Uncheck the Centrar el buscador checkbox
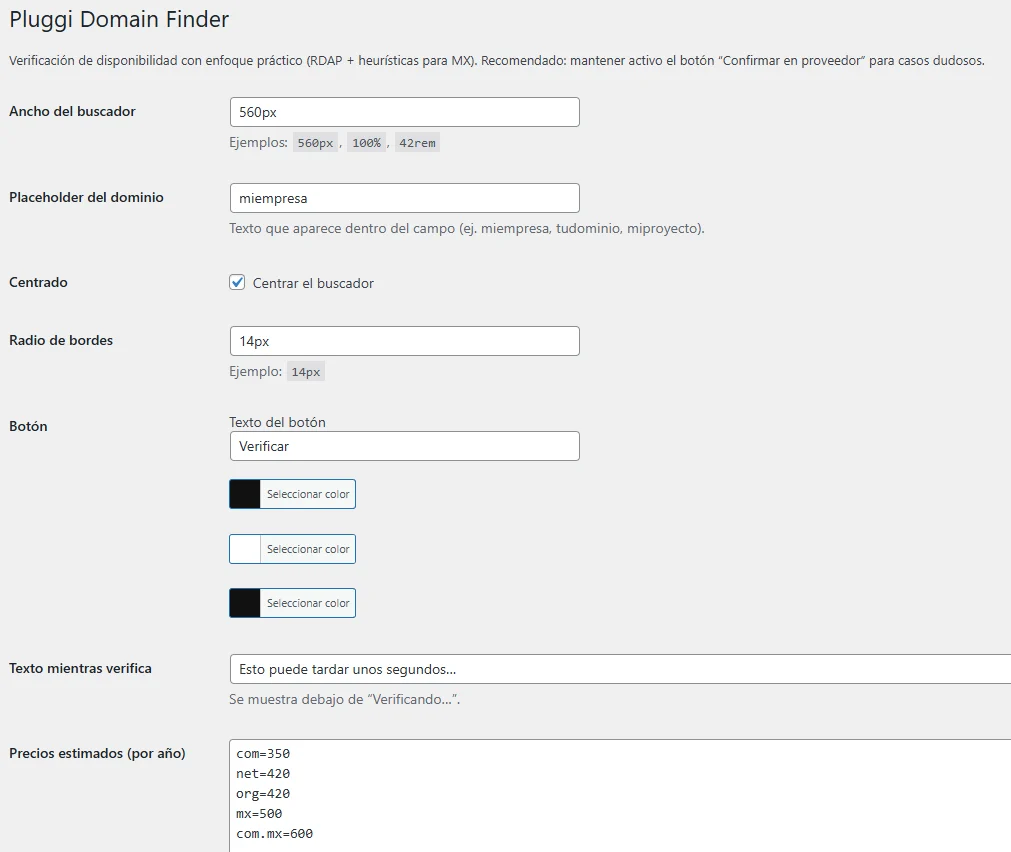The height and width of the screenshot is (852, 1011). click(x=237, y=283)
